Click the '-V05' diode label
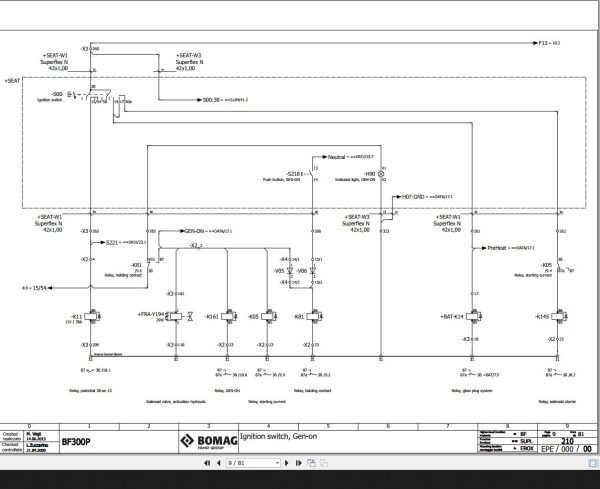 point(279,271)
